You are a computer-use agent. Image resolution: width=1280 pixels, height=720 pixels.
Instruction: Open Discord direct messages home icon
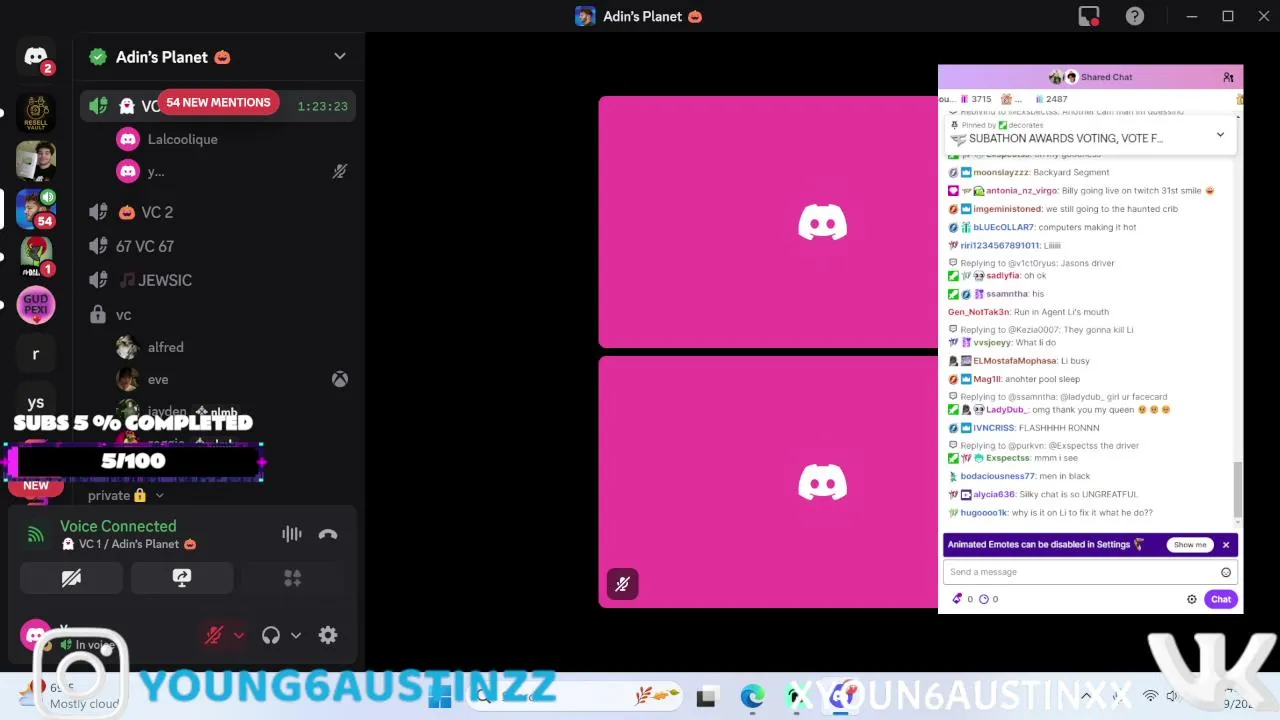pos(36,57)
